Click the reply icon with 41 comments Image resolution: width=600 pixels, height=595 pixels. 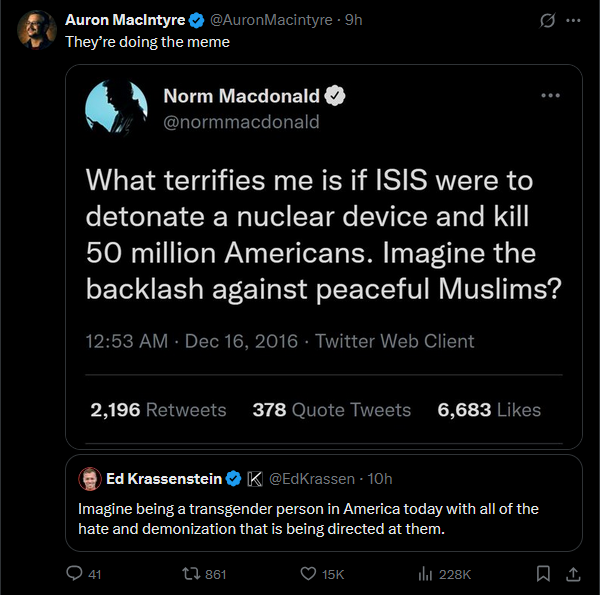point(73,574)
